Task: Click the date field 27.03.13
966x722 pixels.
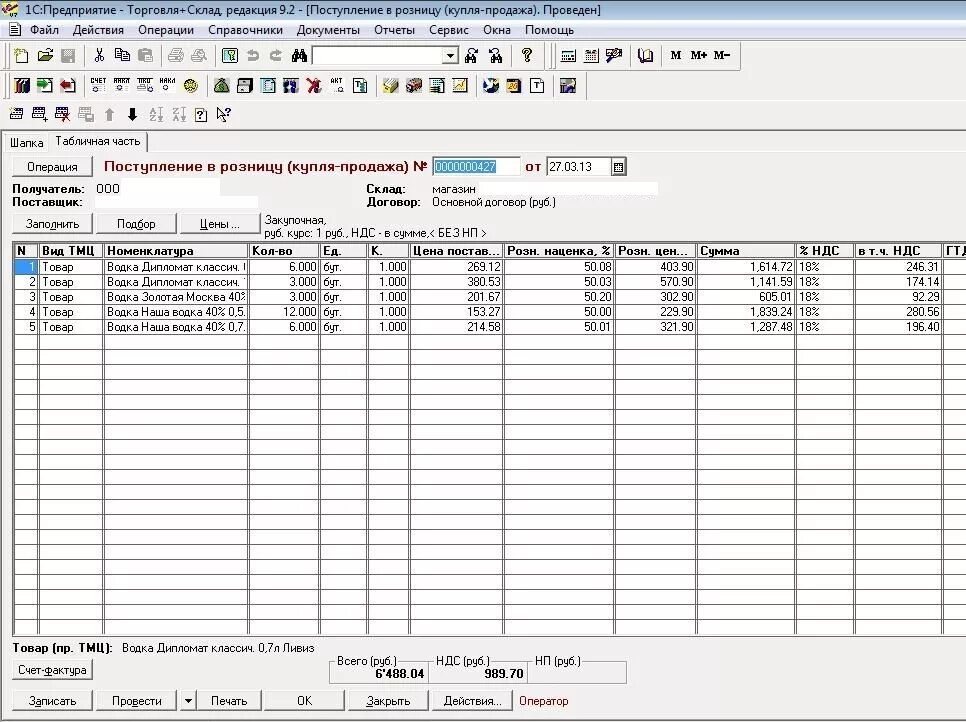Action: [579, 167]
